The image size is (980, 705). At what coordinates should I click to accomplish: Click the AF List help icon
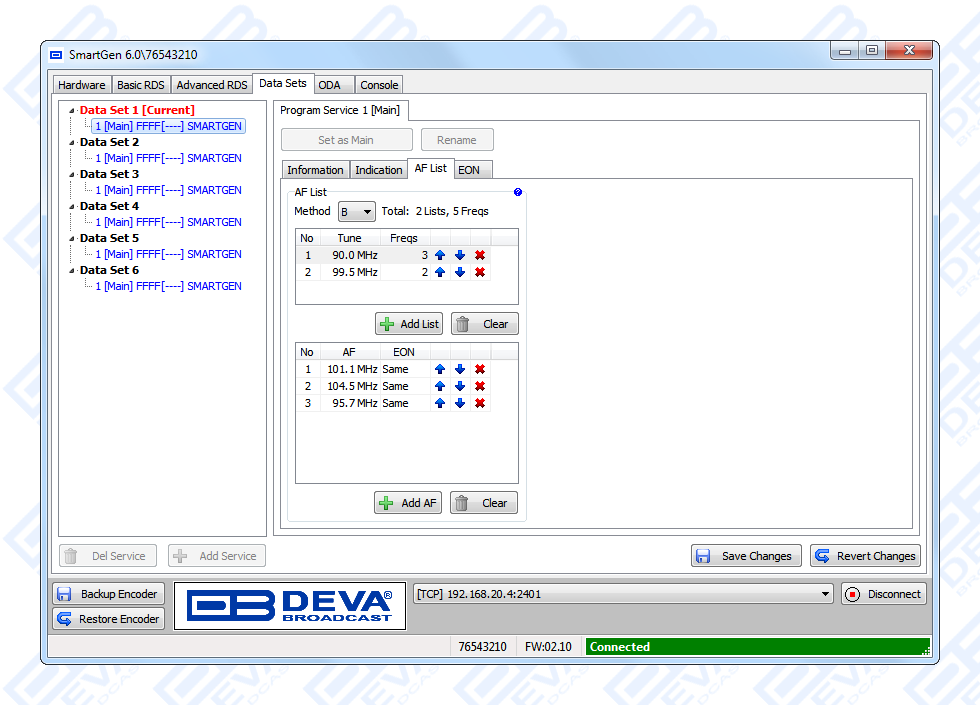(518, 192)
